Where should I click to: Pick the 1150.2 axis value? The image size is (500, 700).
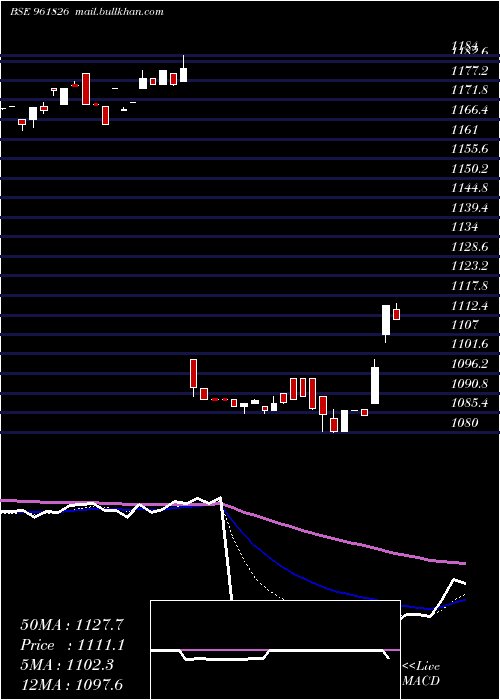click(x=469, y=168)
